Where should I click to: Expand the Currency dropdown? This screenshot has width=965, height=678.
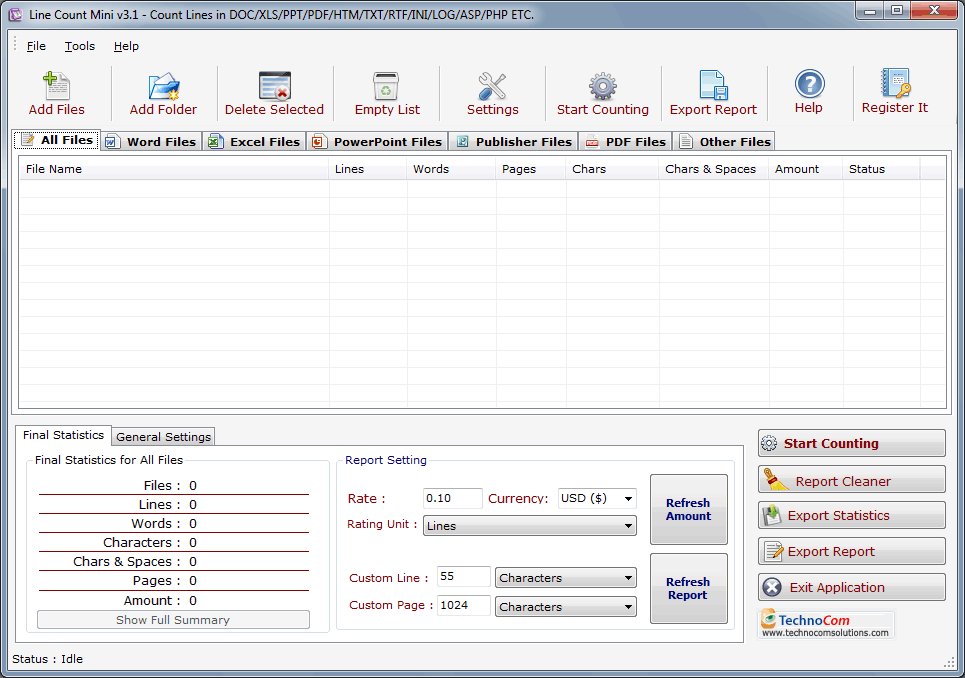point(597,498)
